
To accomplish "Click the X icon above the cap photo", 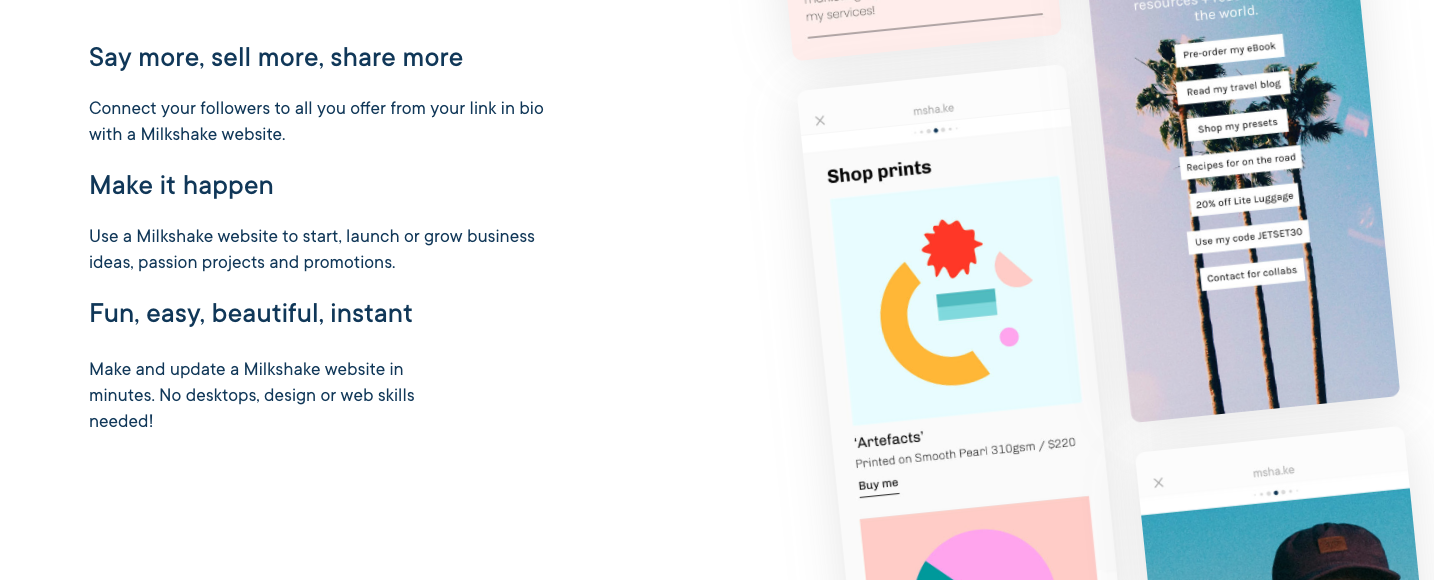I will [x=1159, y=483].
